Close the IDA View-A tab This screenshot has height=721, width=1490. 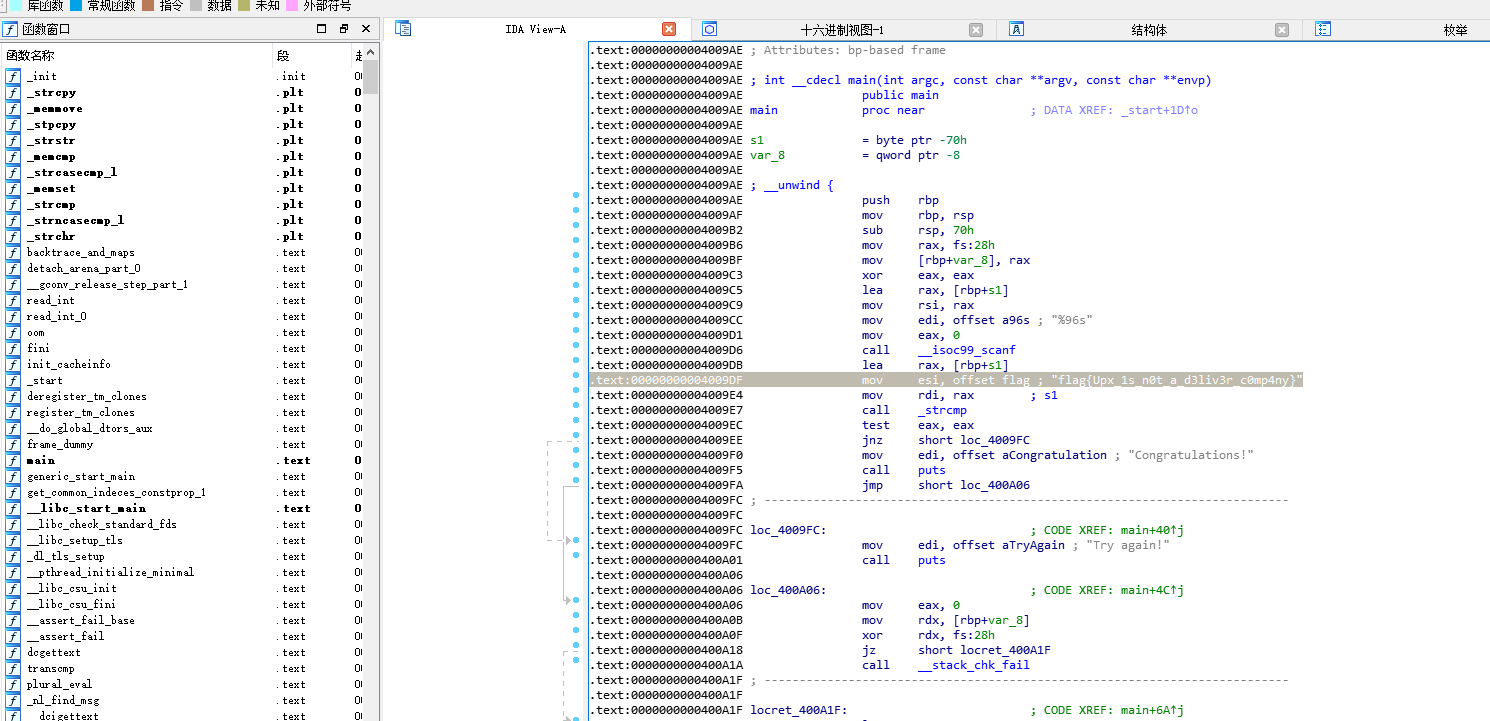[669, 29]
